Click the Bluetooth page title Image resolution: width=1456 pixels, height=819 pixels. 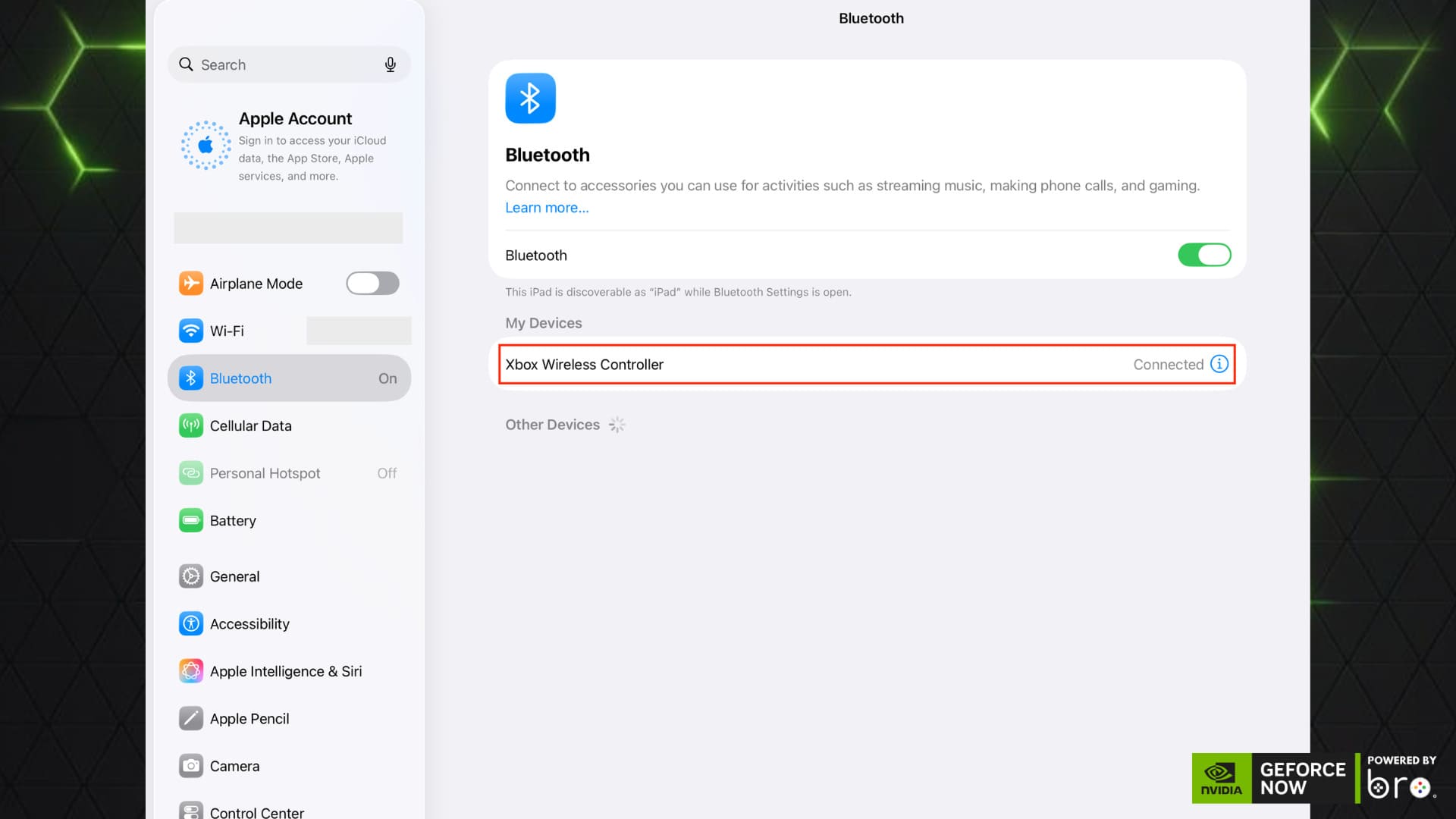(x=871, y=18)
